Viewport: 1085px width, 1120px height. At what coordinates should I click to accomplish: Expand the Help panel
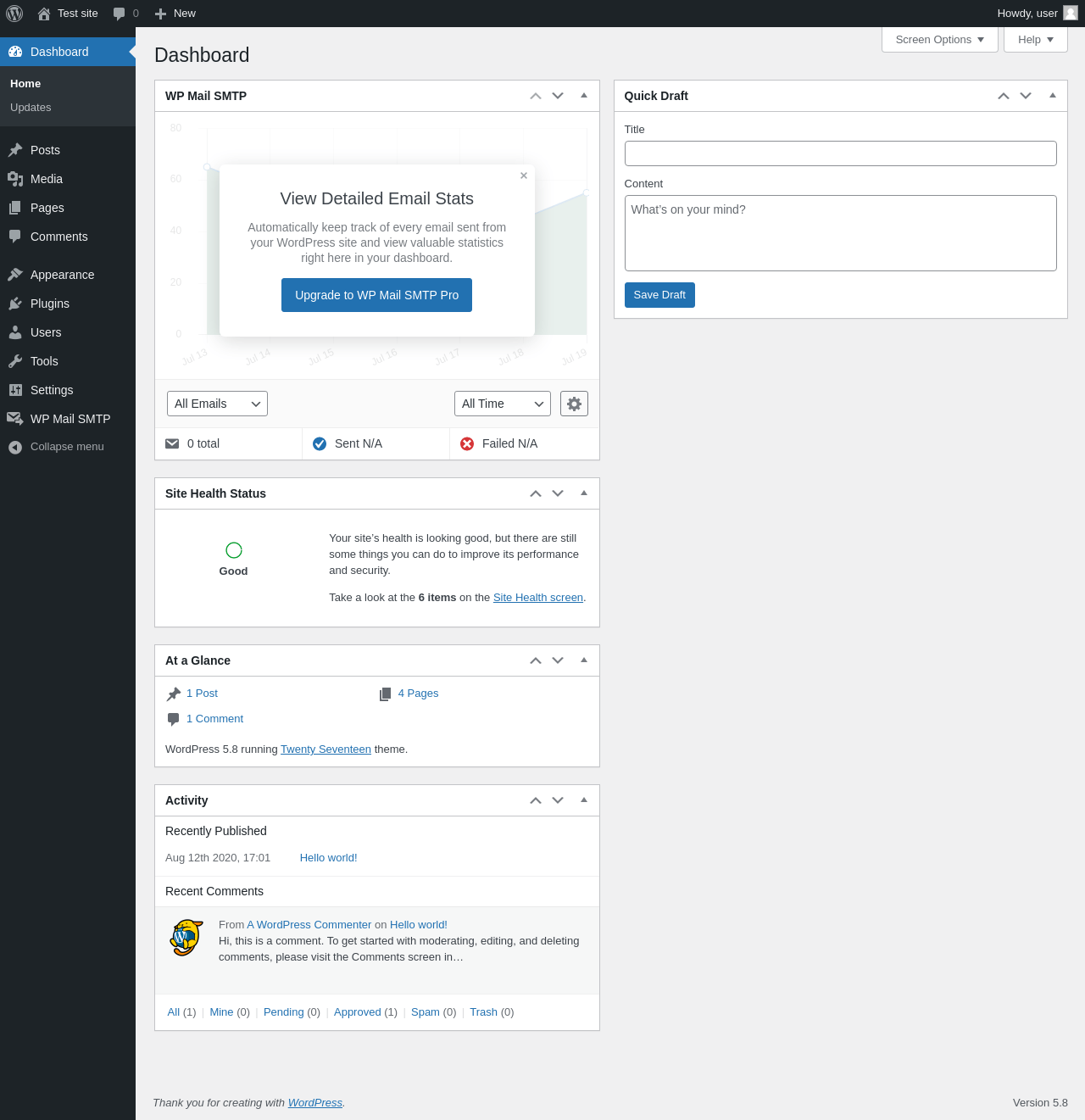coord(1036,40)
